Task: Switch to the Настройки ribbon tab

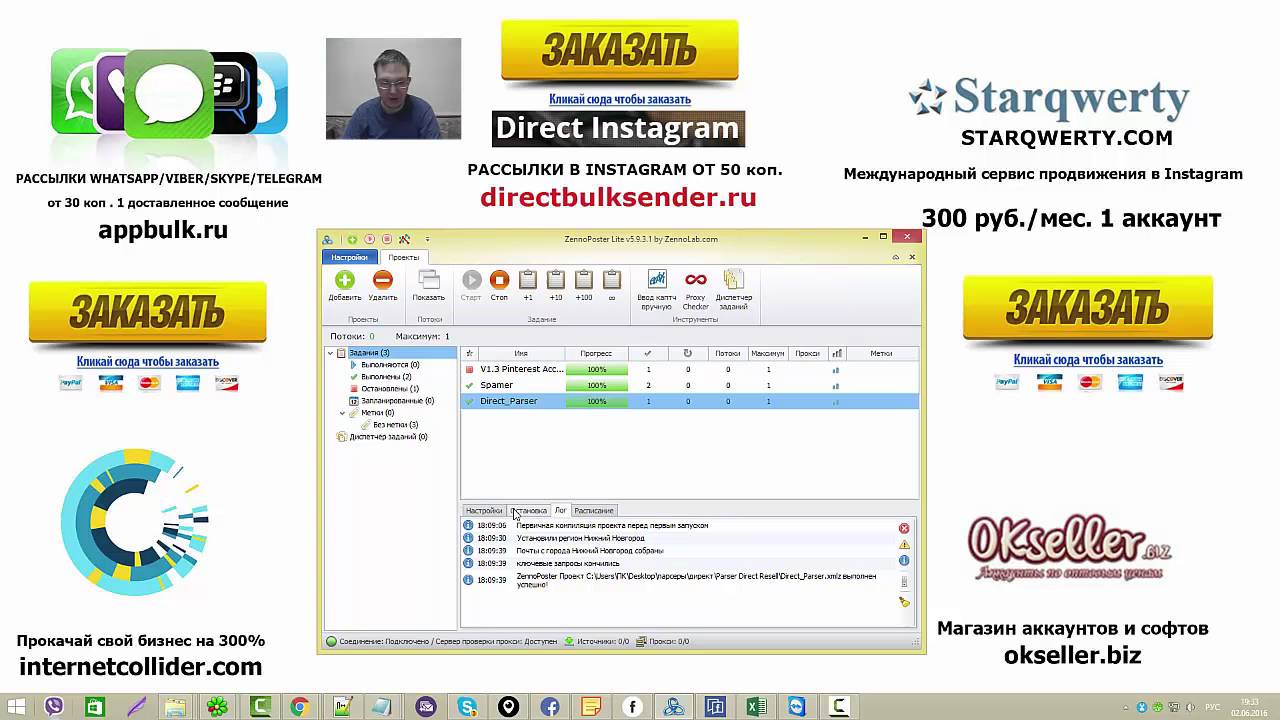Action: 350,257
